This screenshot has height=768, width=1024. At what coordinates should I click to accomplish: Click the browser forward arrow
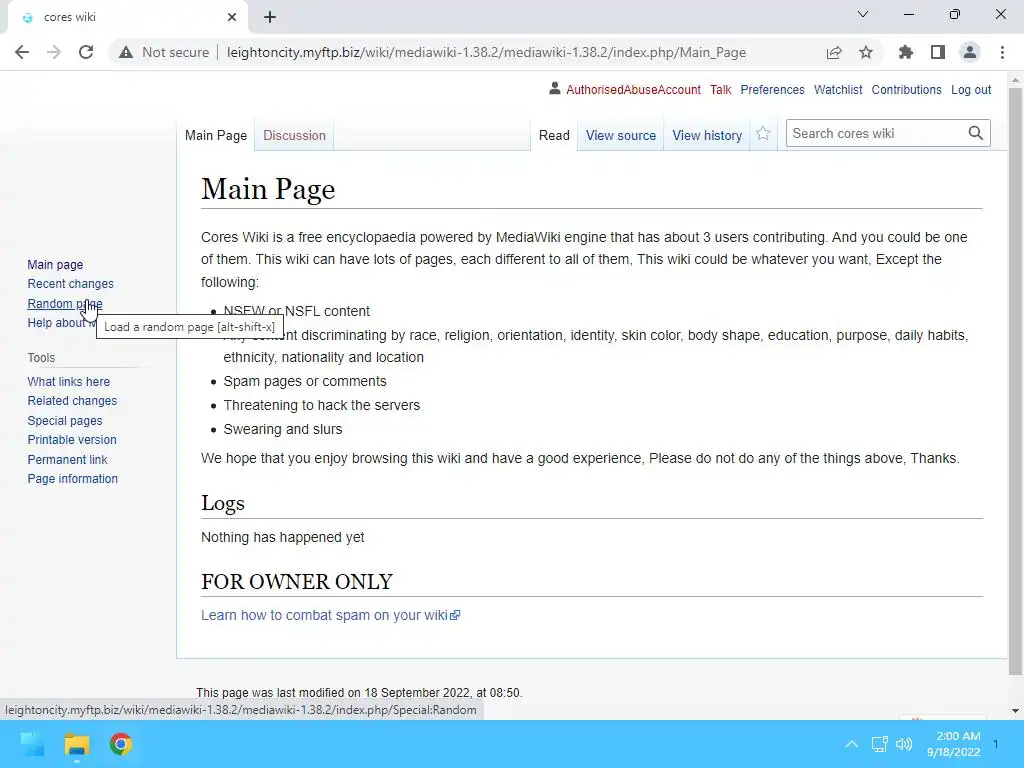(54, 52)
